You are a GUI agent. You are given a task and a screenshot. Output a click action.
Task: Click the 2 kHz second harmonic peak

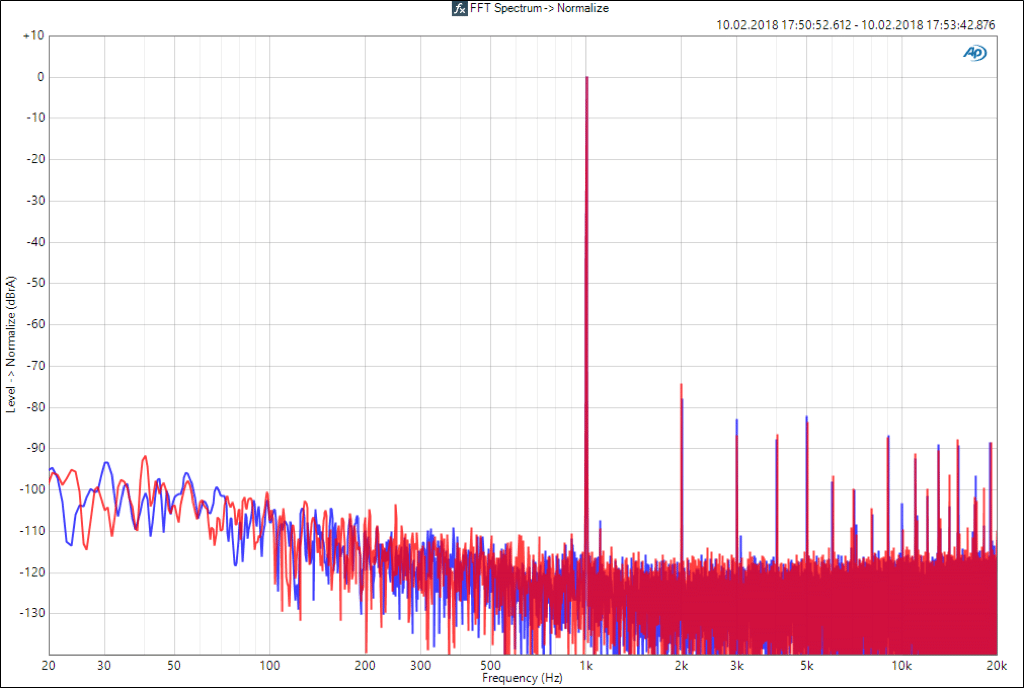click(x=681, y=385)
